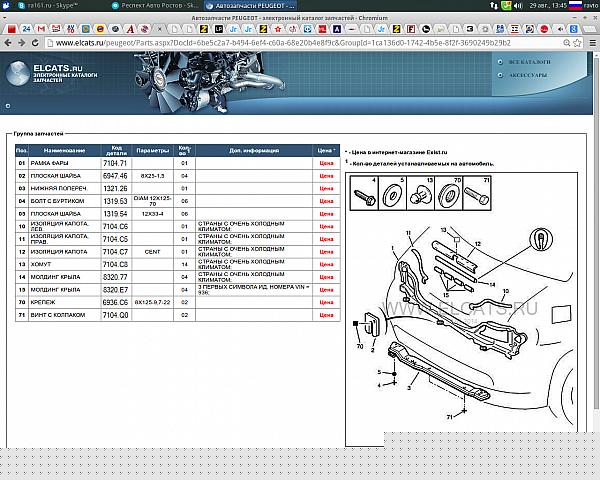Switch to the pinned tab showing digit 3
Viewport: 600px width, 480px height.
point(470,29)
